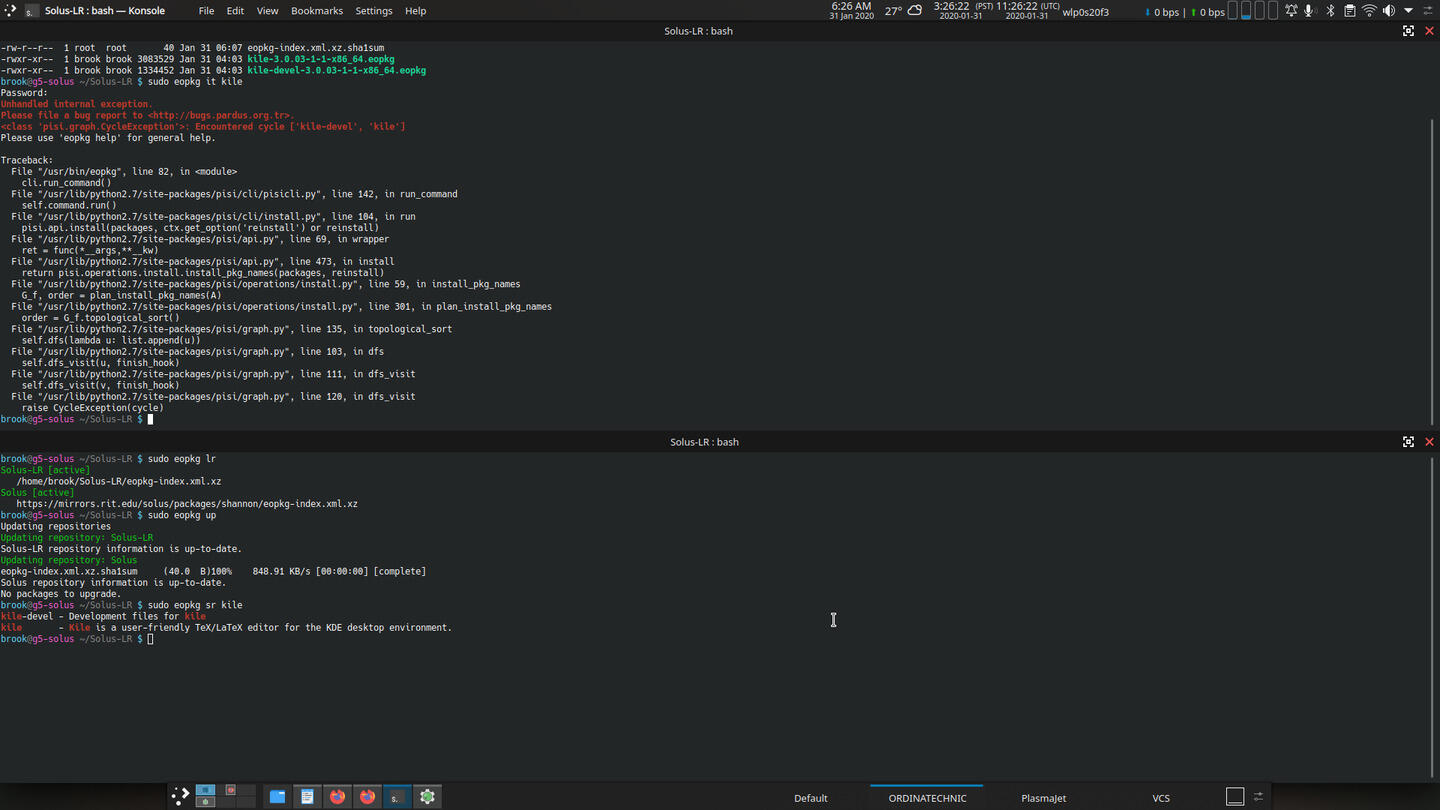Click the Konsole application icon at top-left
Screen dimensions: 1440x810
(31, 11)
